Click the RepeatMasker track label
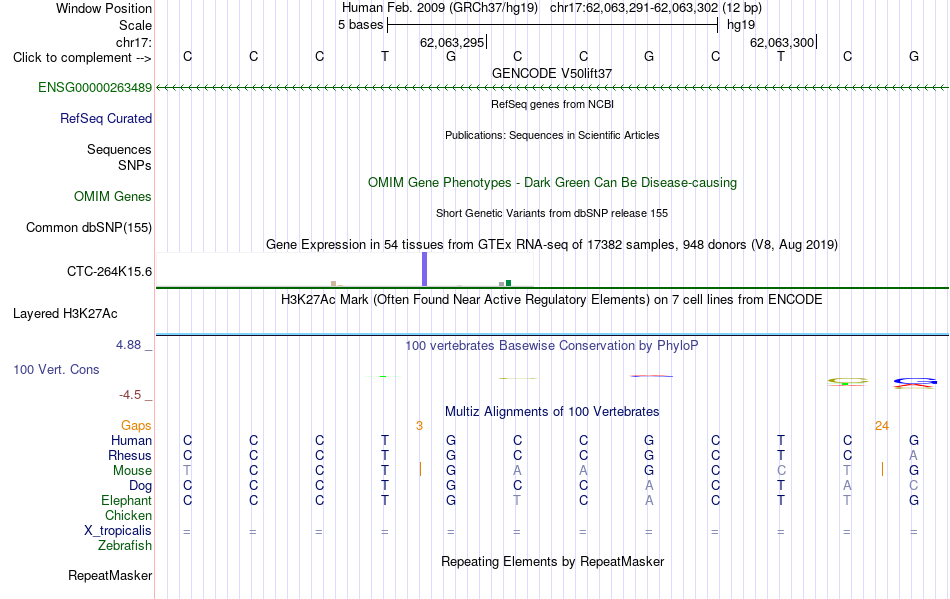950x599 pixels. click(x=110, y=575)
